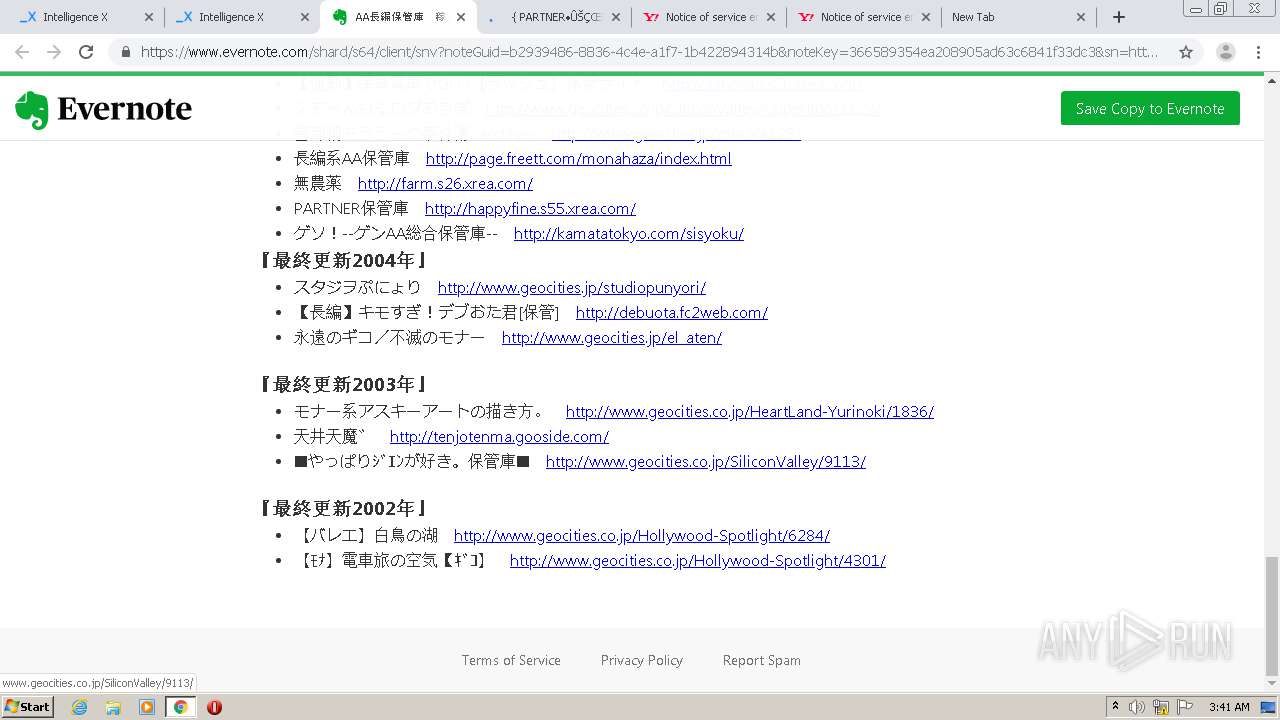Open debuota.fc2web.com link
1280x720 pixels.
[x=671, y=312]
